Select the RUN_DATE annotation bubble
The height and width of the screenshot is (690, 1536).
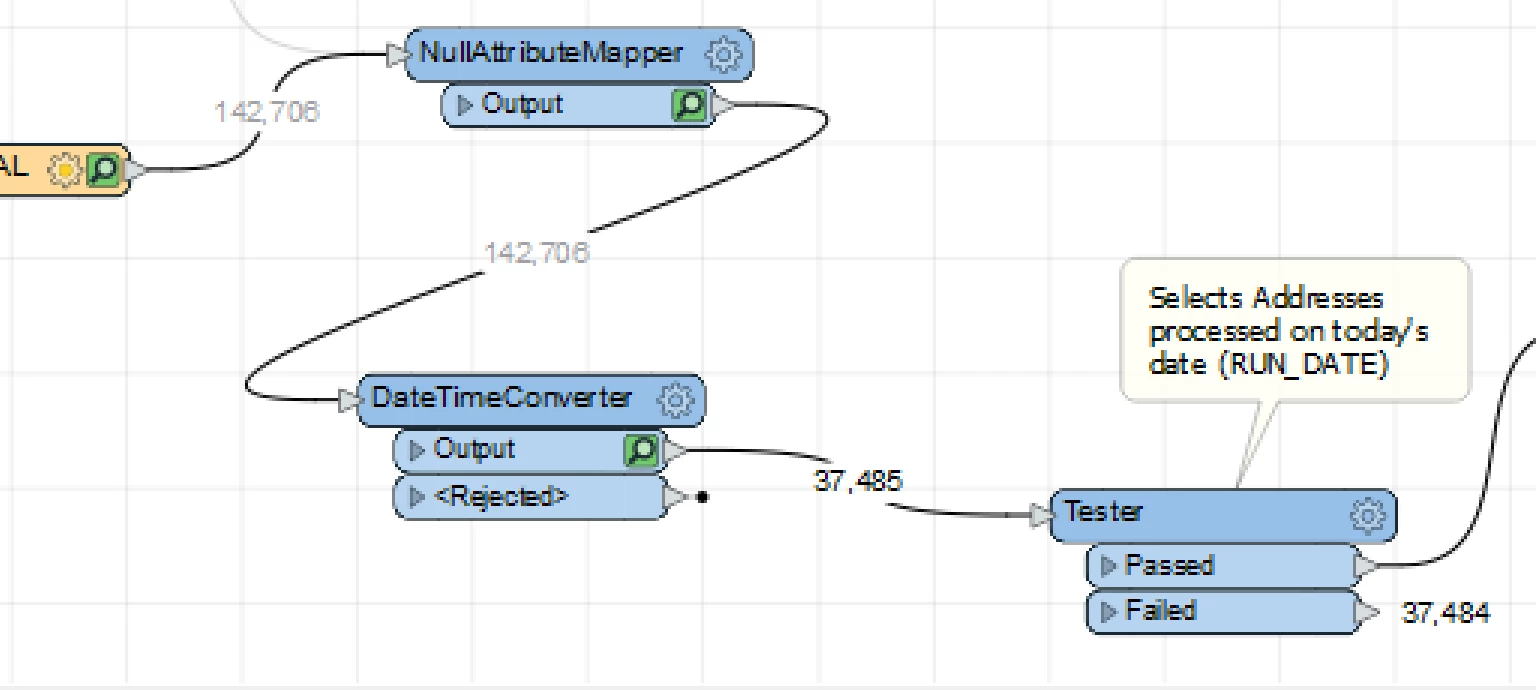(x=1294, y=330)
